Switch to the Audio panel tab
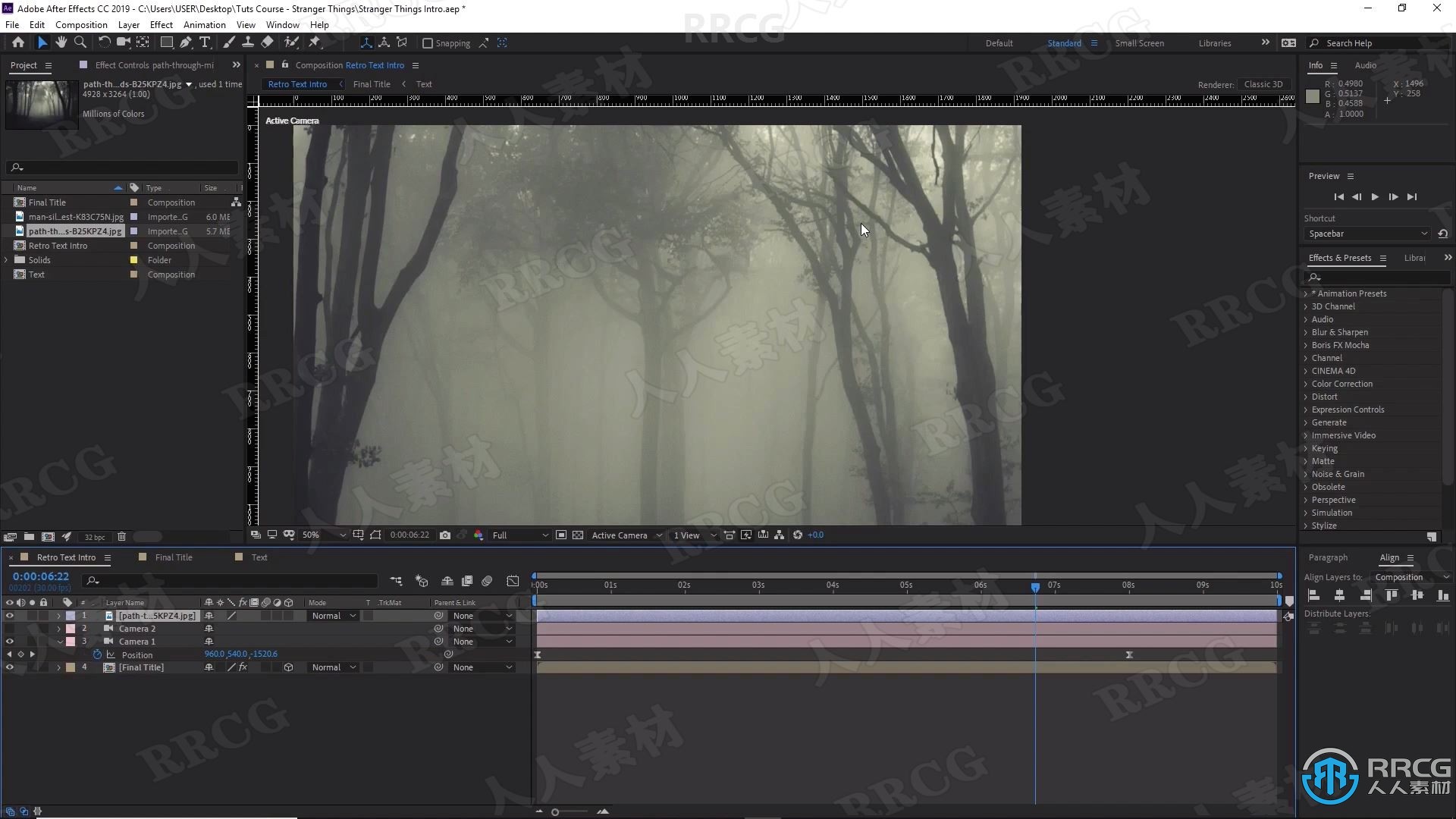Screen dimensions: 1456x819 pyautogui.click(x=1365, y=65)
